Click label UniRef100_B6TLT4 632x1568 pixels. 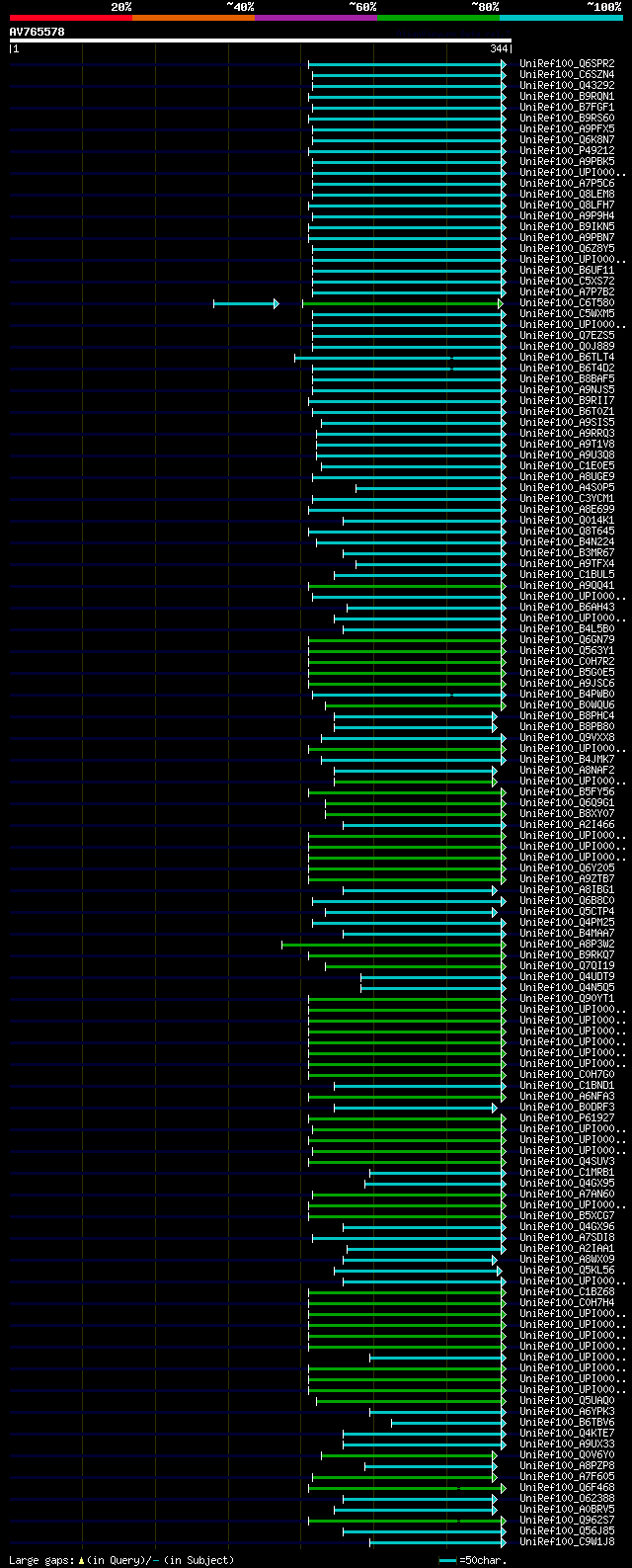567,357
